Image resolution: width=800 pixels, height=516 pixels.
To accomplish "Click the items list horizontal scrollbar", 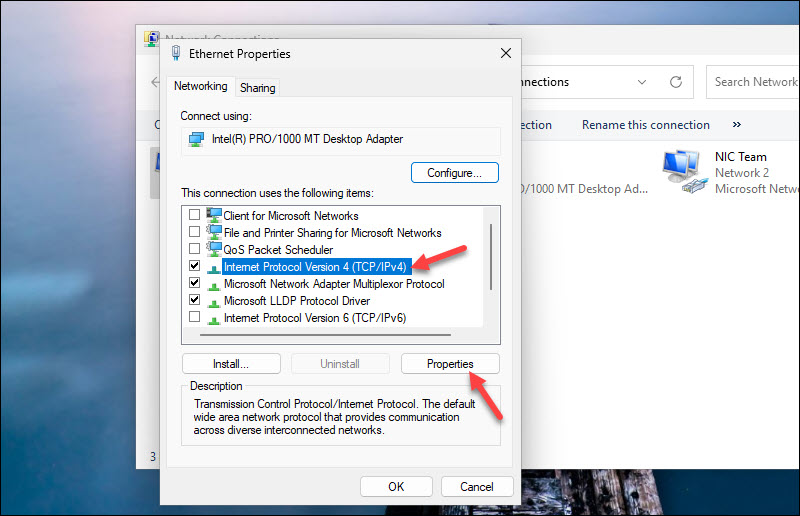I will 326,335.
